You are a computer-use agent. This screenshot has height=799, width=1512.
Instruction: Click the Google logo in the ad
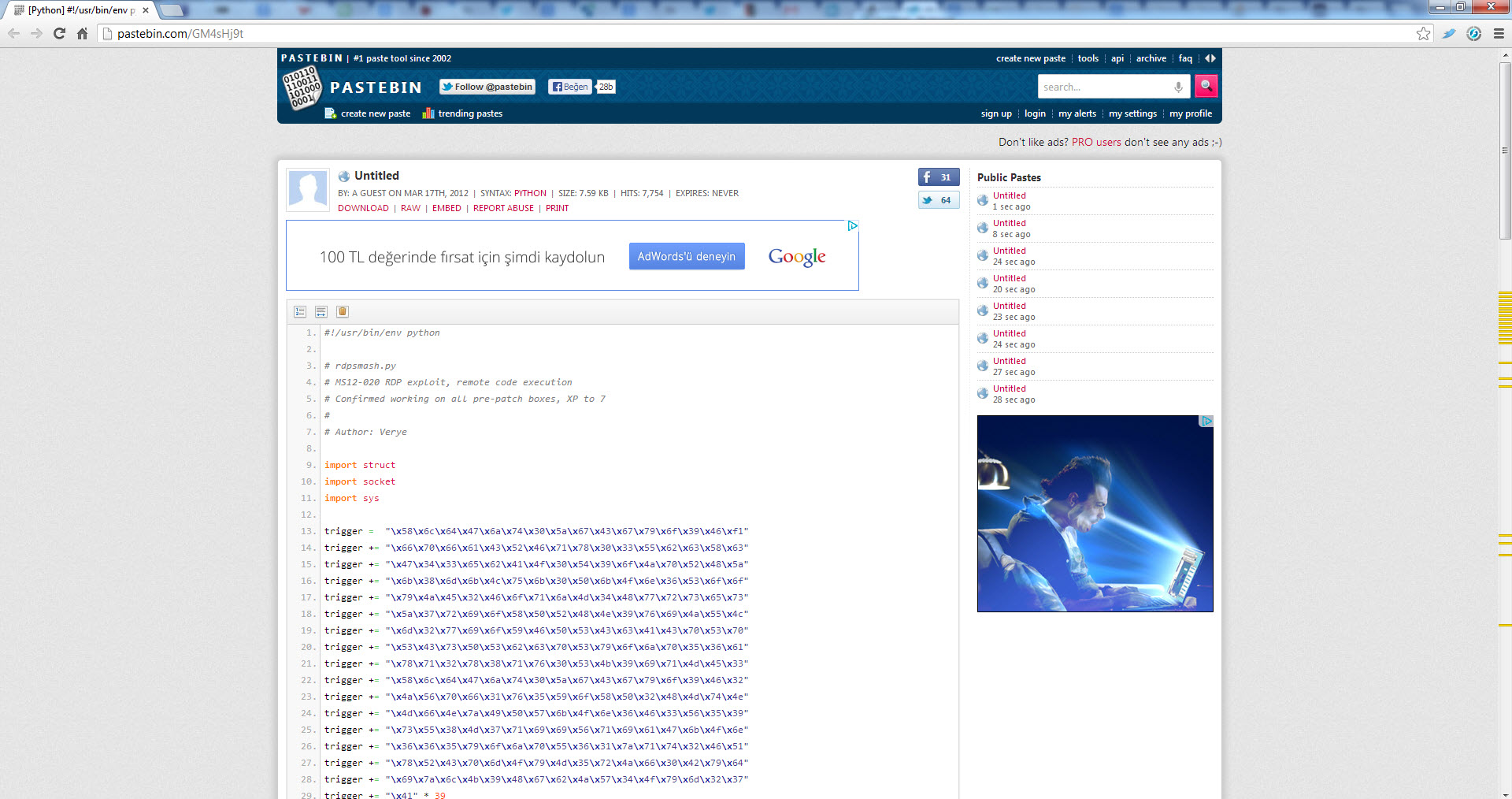[797, 257]
